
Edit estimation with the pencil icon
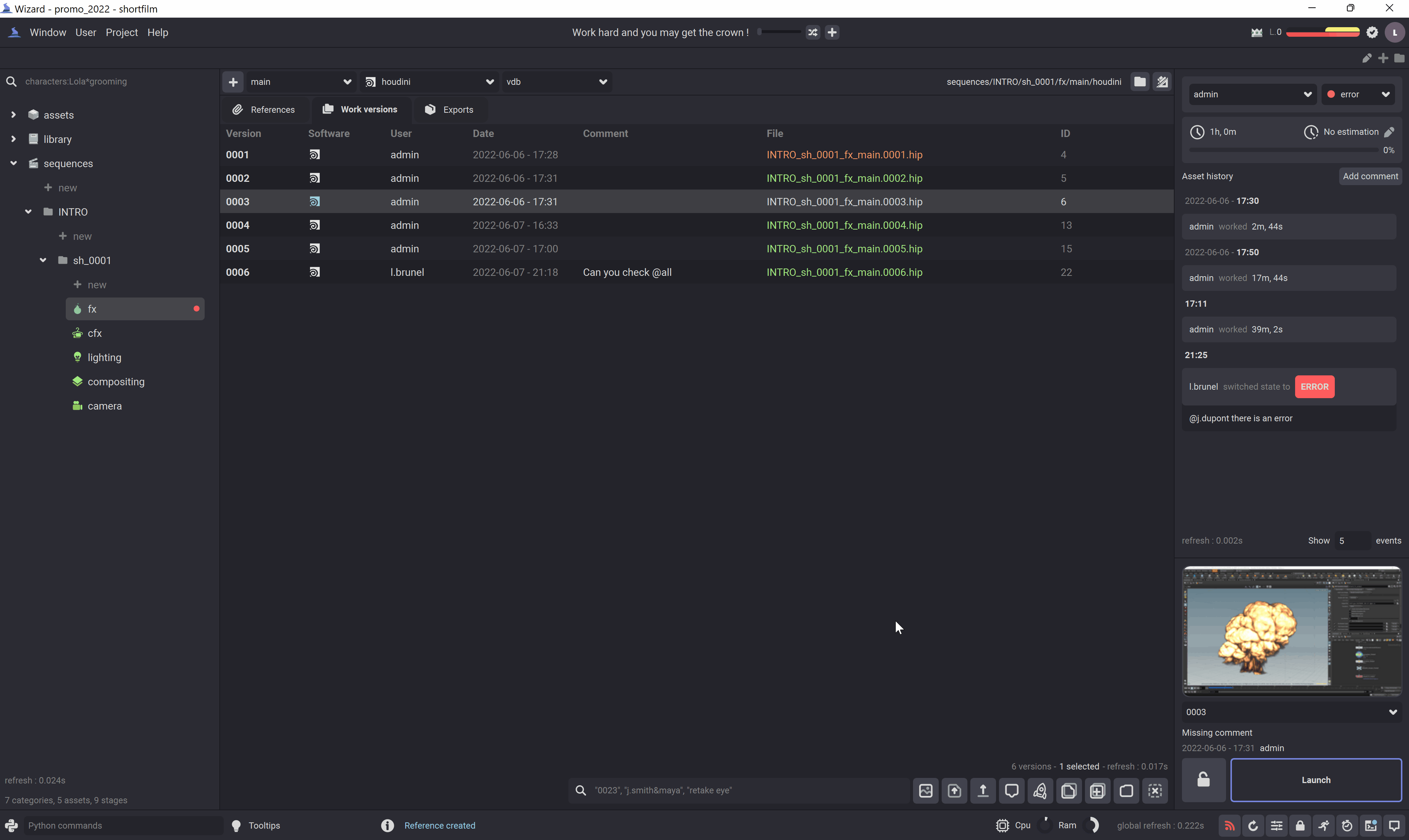click(1389, 132)
